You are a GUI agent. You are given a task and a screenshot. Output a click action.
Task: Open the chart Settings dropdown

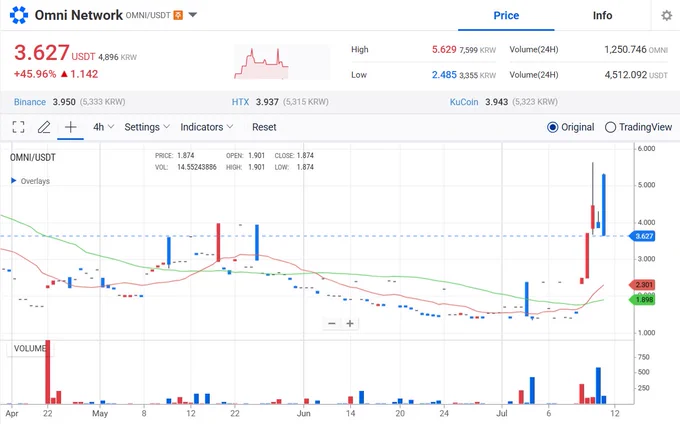pos(147,127)
